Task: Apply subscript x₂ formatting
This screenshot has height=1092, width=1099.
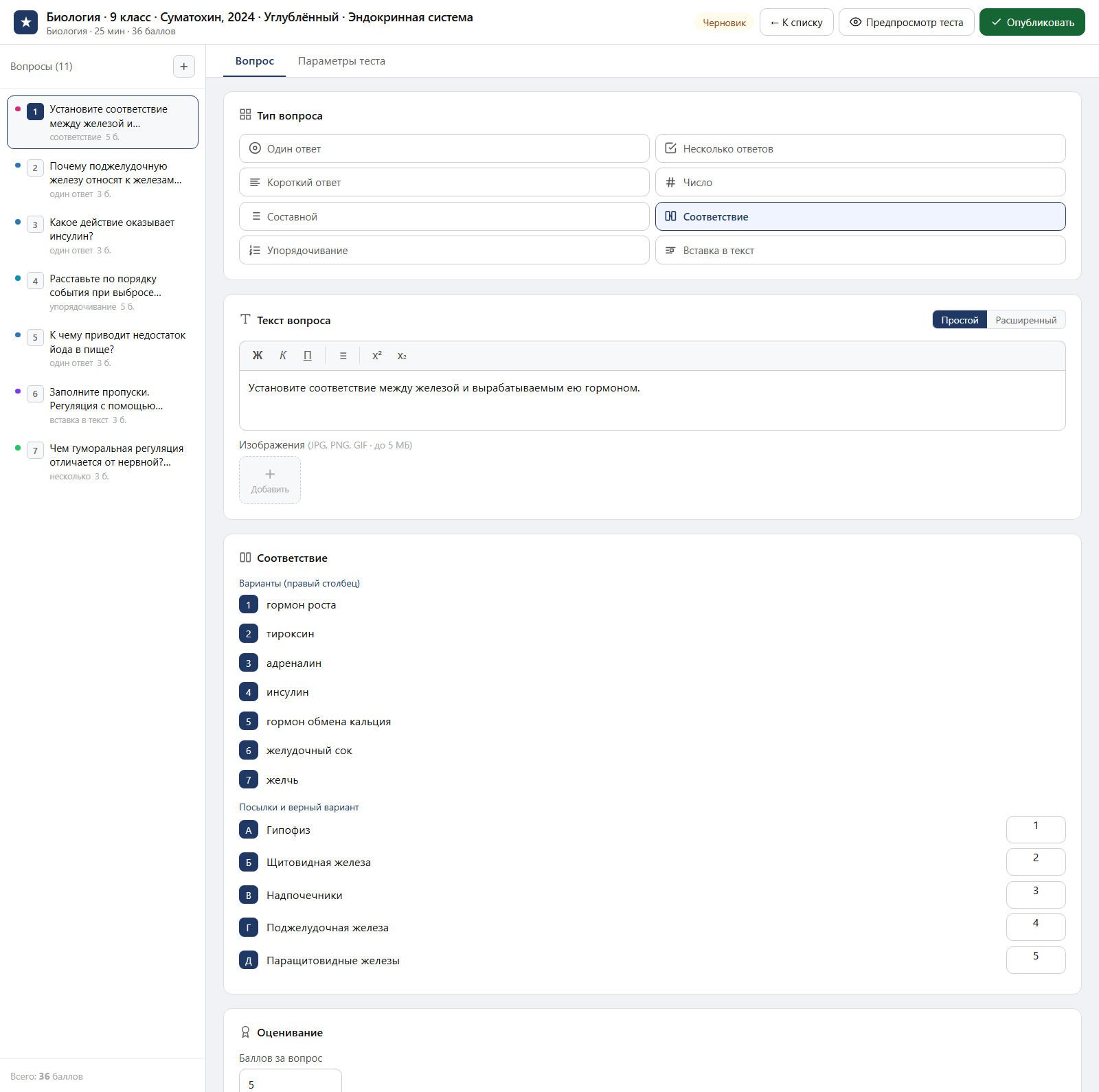Action: [402, 356]
